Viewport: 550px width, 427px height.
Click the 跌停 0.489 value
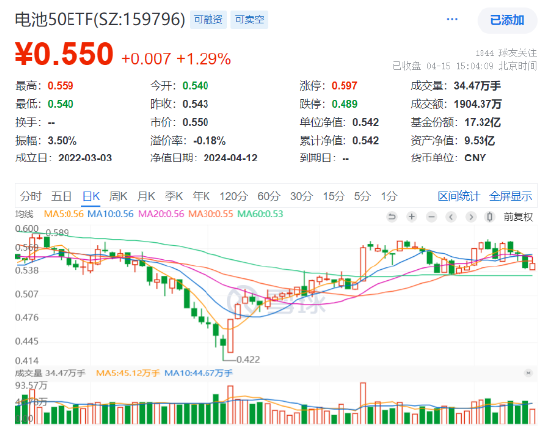tap(344, 104)
